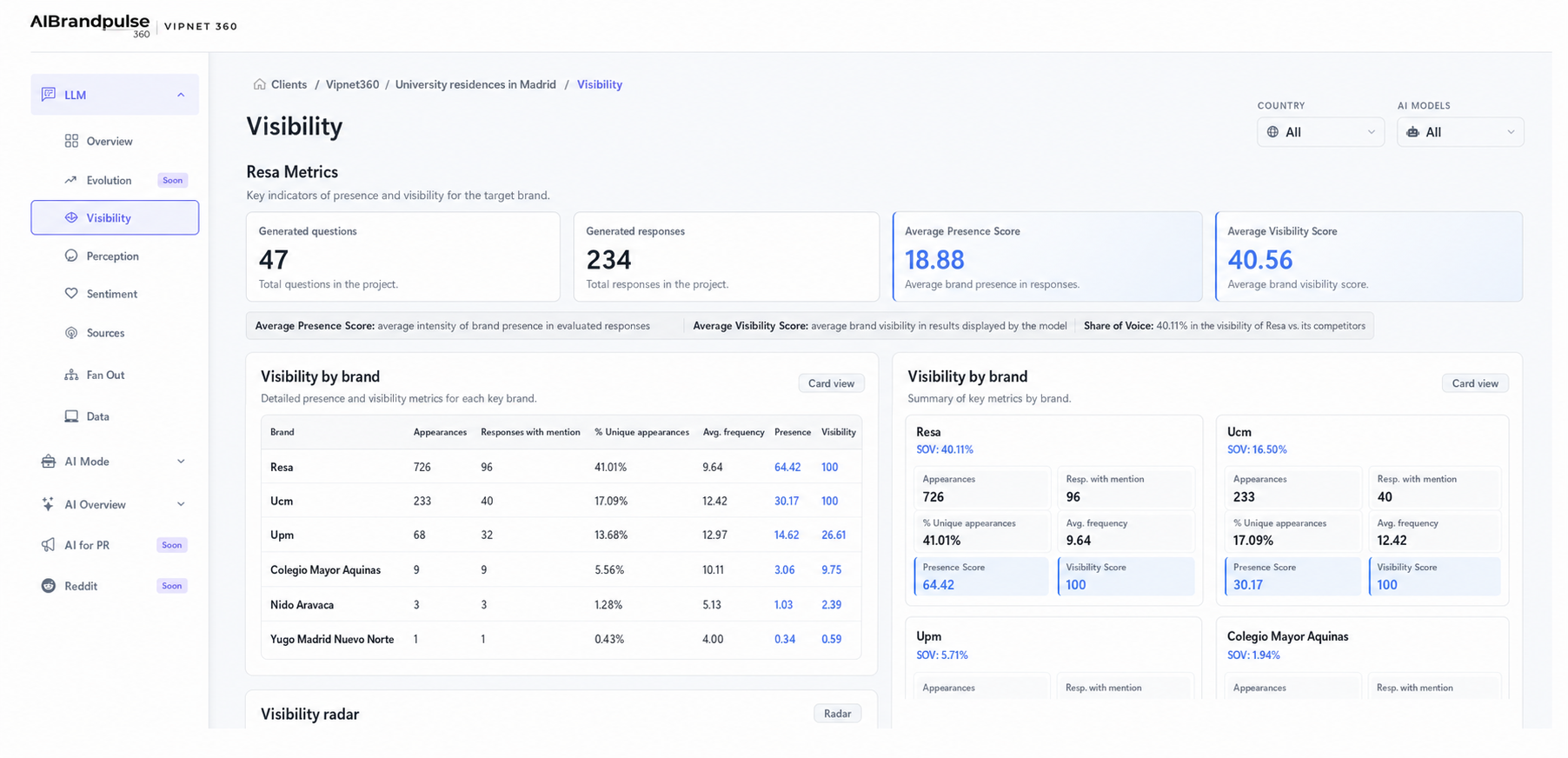Open the Data menu item
Viewport: 1568px width, 758px height.
click(115, 416)
